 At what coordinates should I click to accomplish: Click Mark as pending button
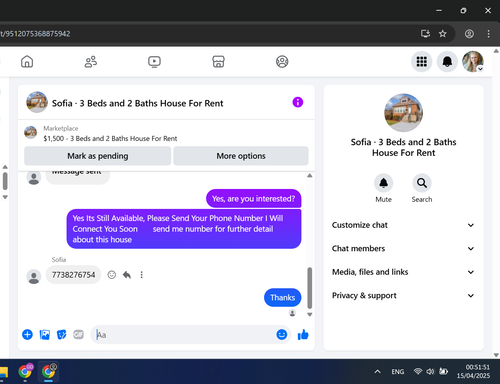(98, 156)
